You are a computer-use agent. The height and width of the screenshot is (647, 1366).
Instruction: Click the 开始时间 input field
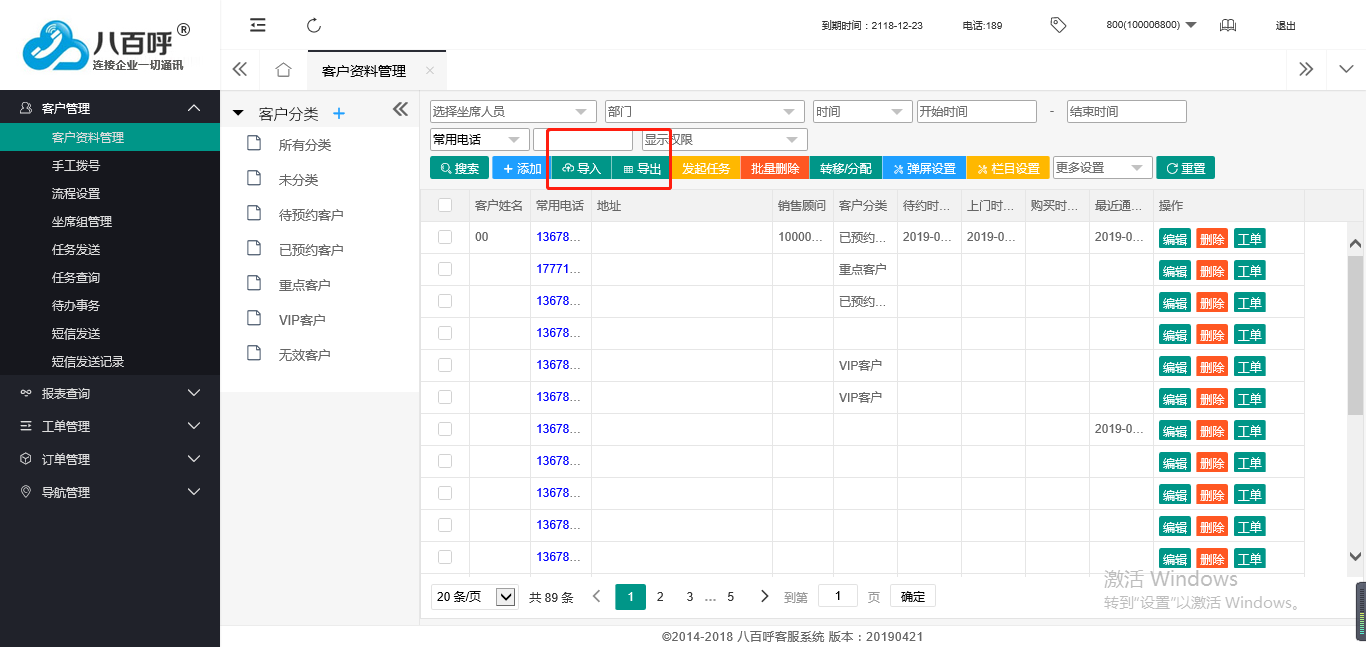pos(977,111)
